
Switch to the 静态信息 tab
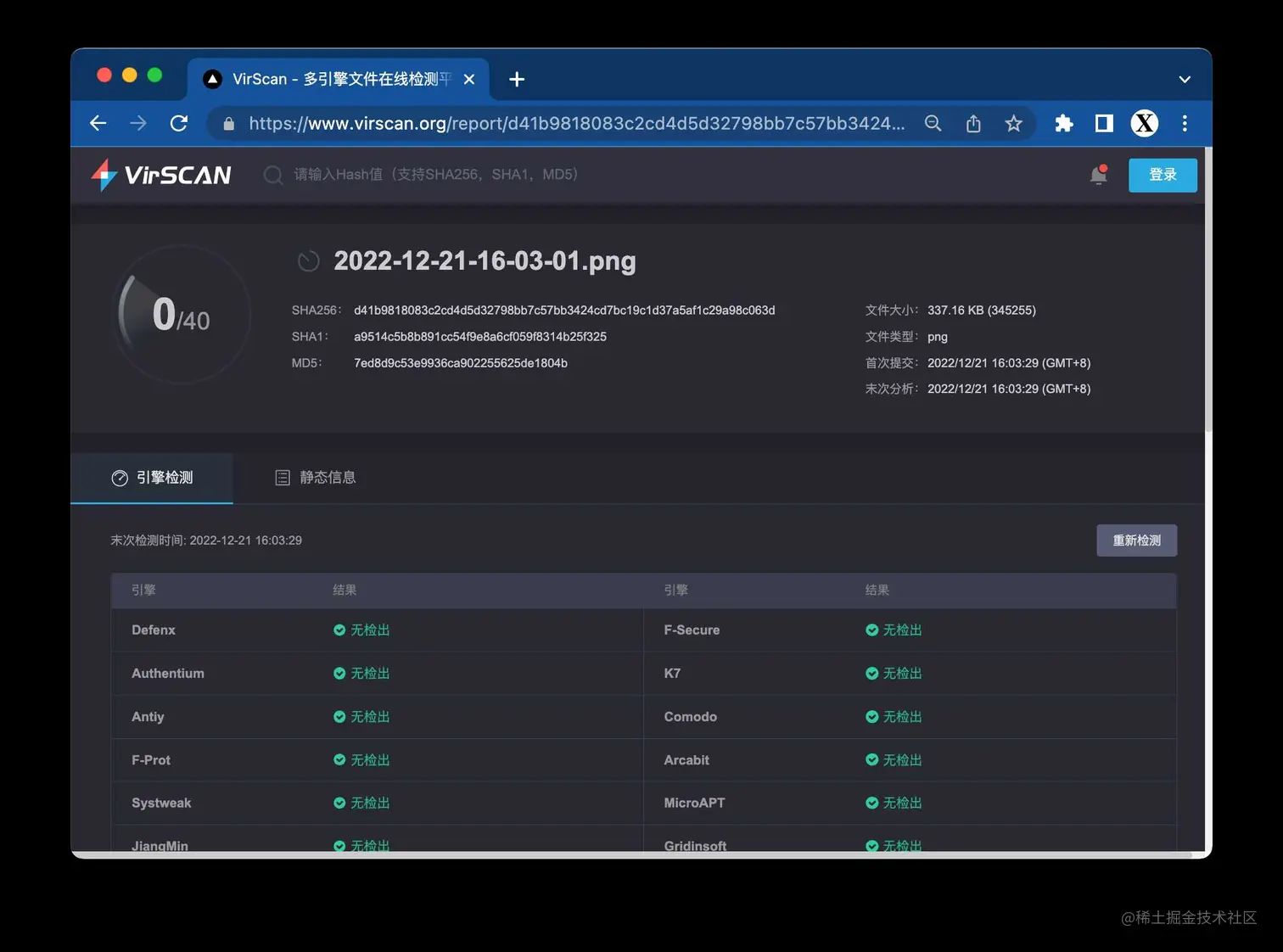pos(316,477)
